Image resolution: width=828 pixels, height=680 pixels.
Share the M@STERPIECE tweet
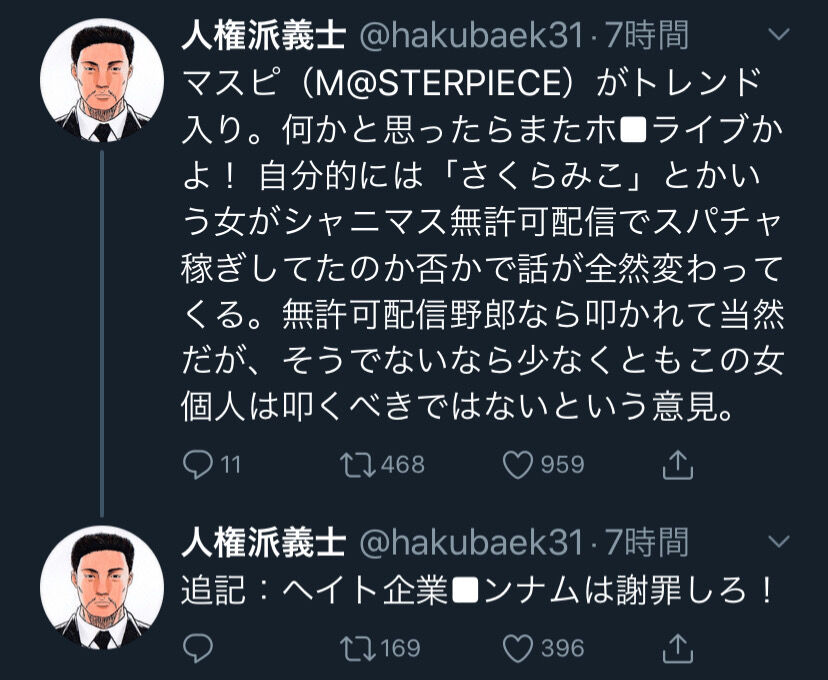coord(678,465)
